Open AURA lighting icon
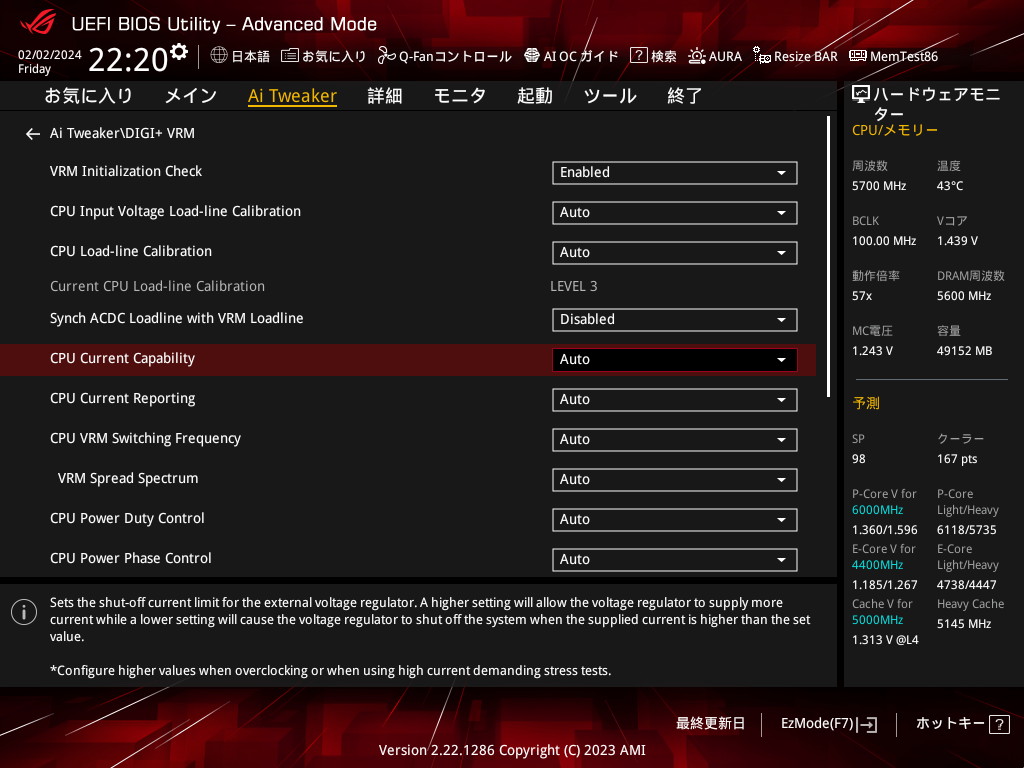This screenshot has height=768, width=1024. pyautogui.click(x=697, y=56)
